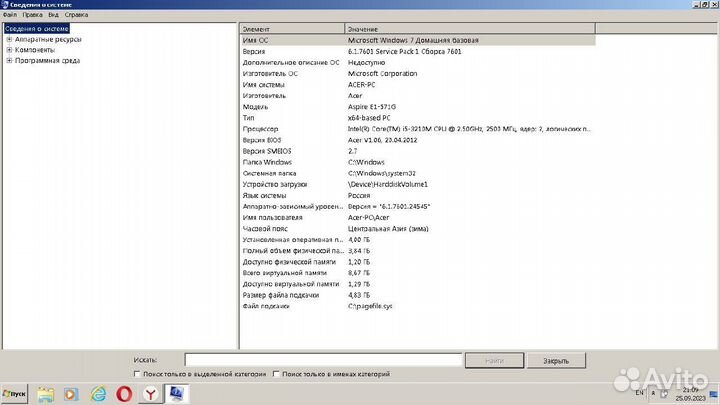
Task: Select the Имя ОС row
Action: tap(418, 40)
